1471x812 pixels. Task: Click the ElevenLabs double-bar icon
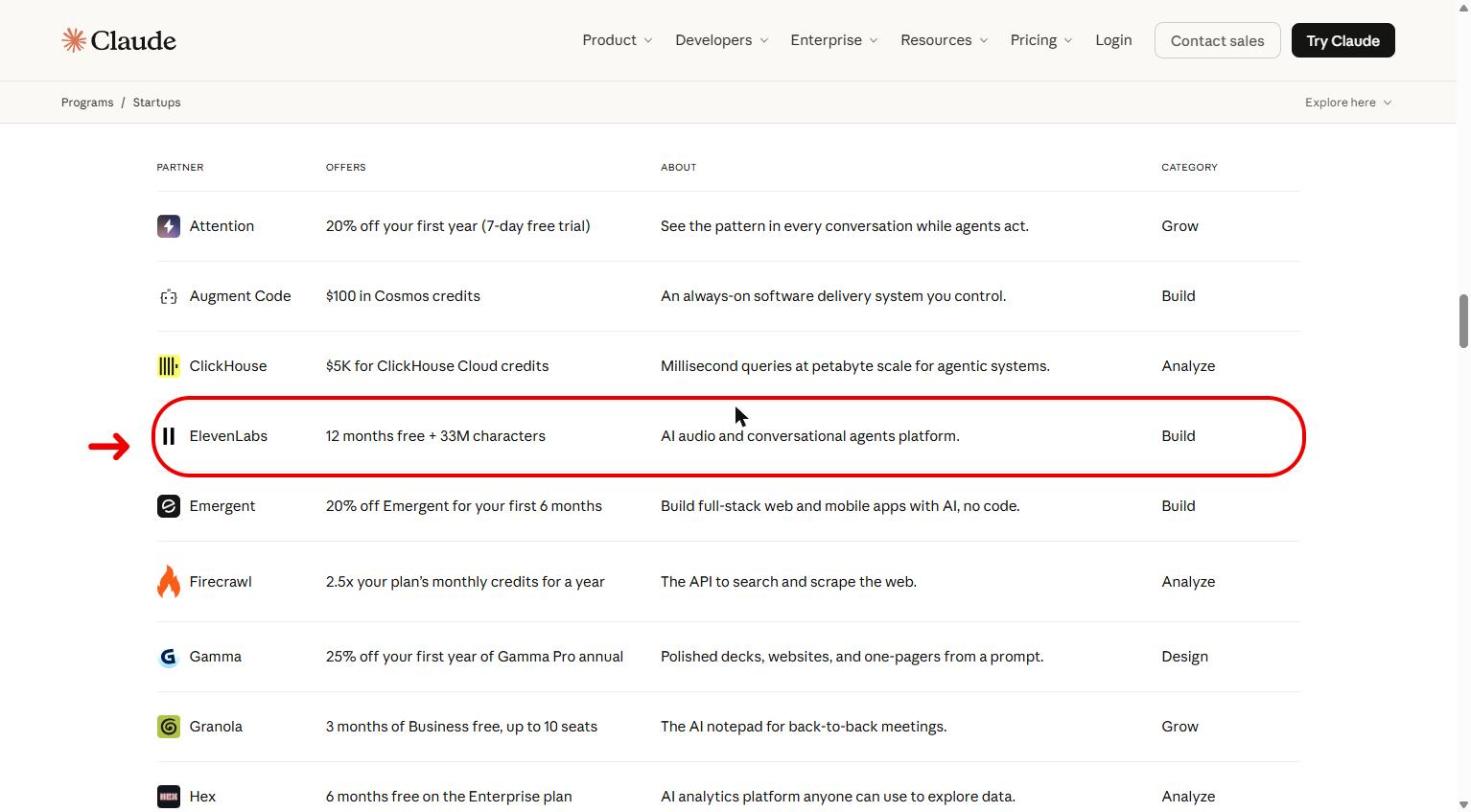[x=168, y=436]
